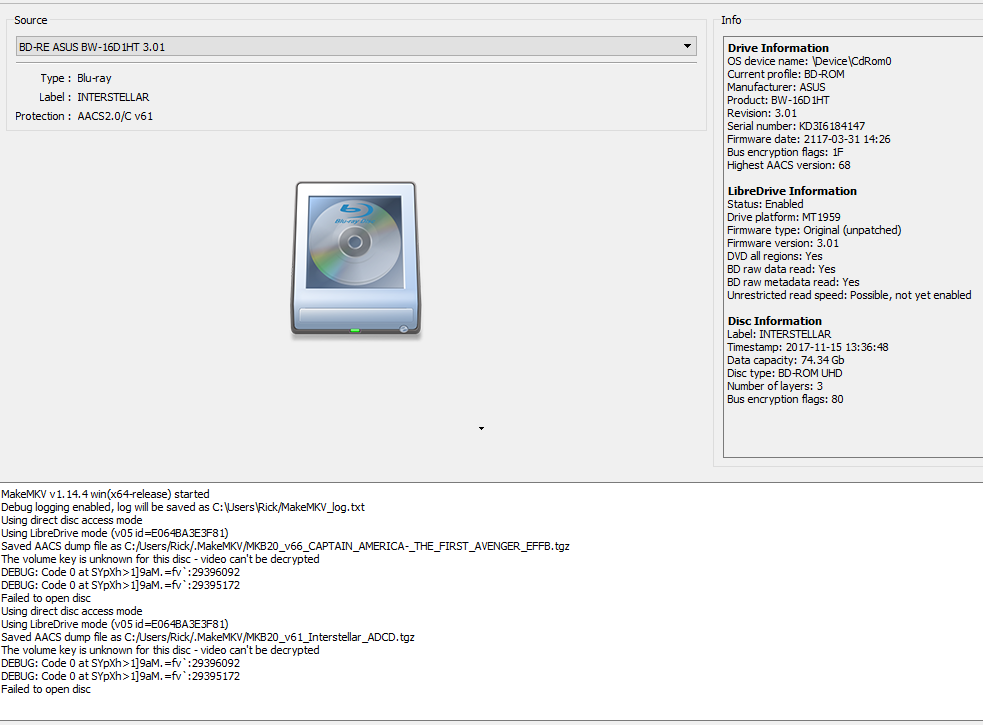Select the INTERSTELLAR label value in Source
Viewport: 983px width, 725px height.
[113, 97]
